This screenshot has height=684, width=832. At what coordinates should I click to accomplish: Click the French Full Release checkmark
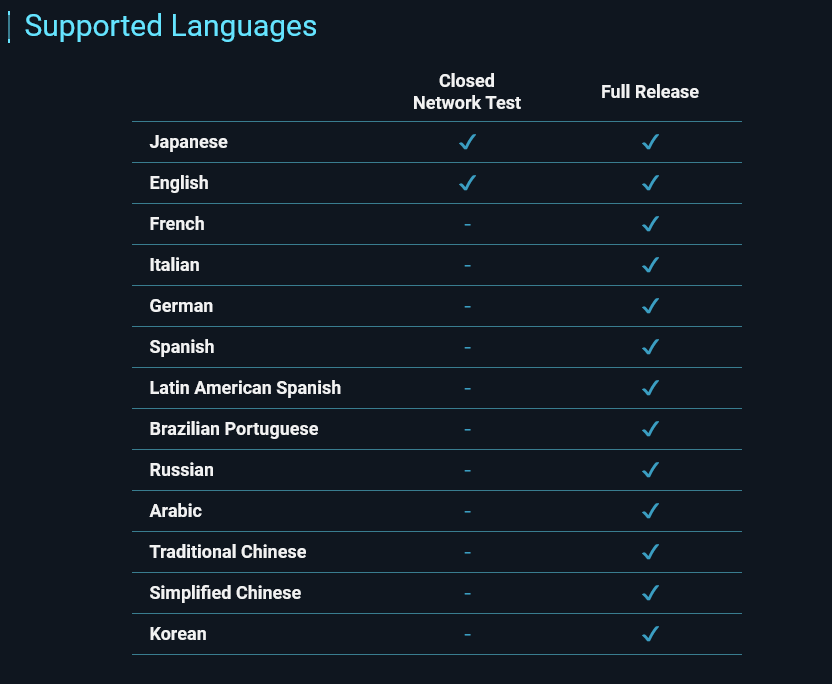[650, 224]
